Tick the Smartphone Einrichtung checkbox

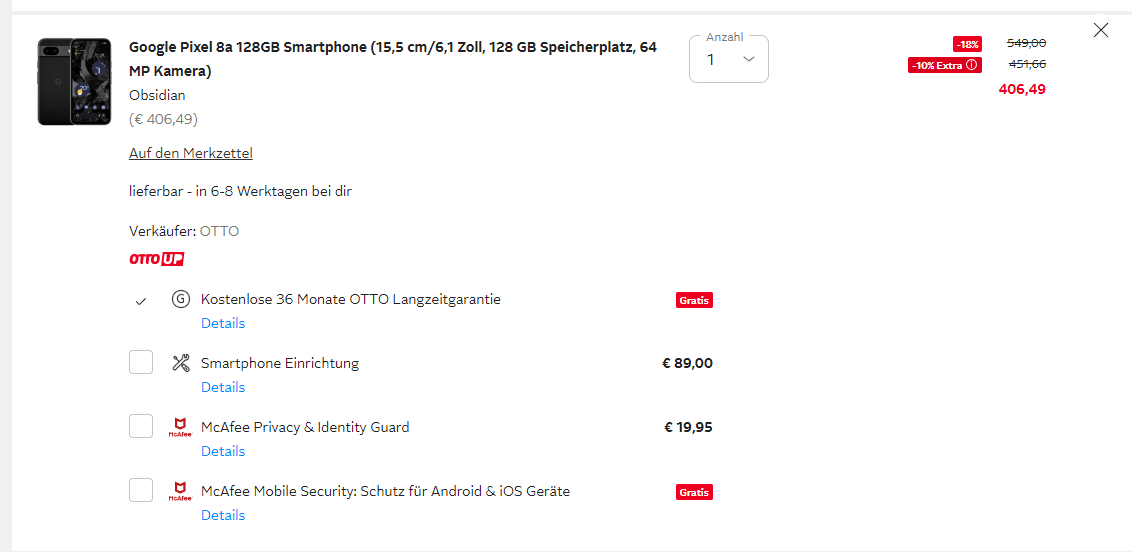tap(141, 362)
